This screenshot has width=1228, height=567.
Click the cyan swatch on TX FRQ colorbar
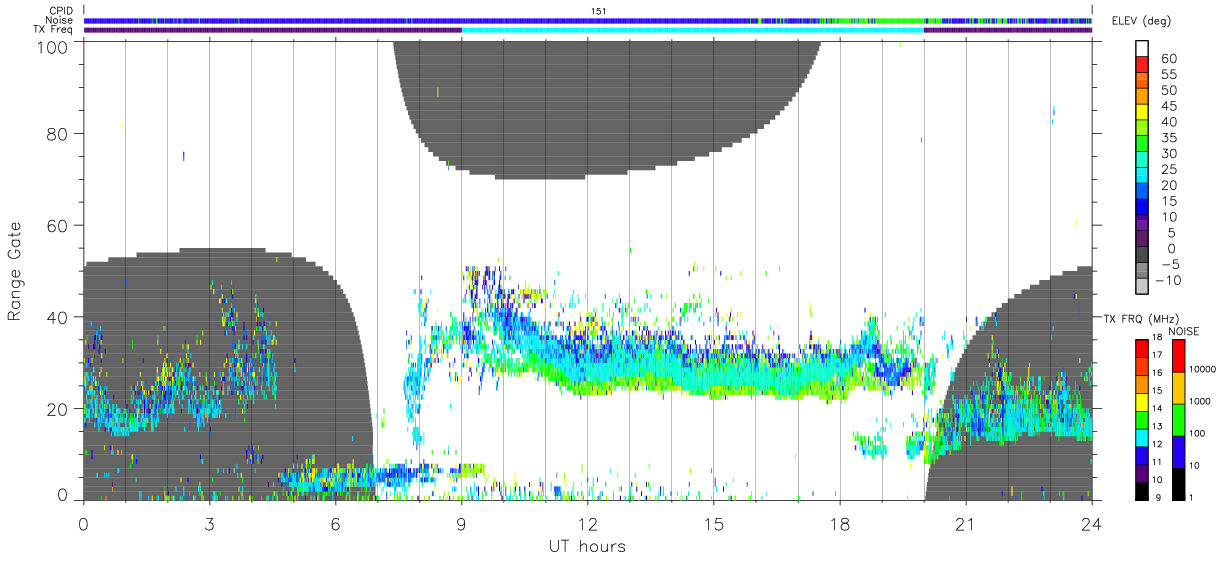[1141, 437]
